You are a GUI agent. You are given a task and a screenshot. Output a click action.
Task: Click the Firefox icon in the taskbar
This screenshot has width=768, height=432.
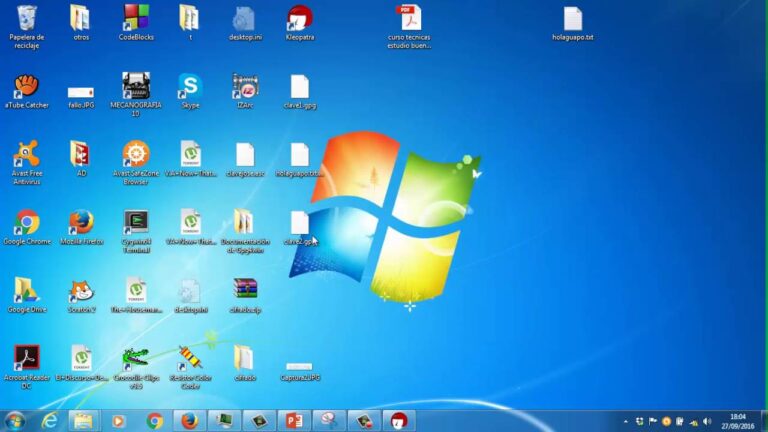tap(190, 421)
